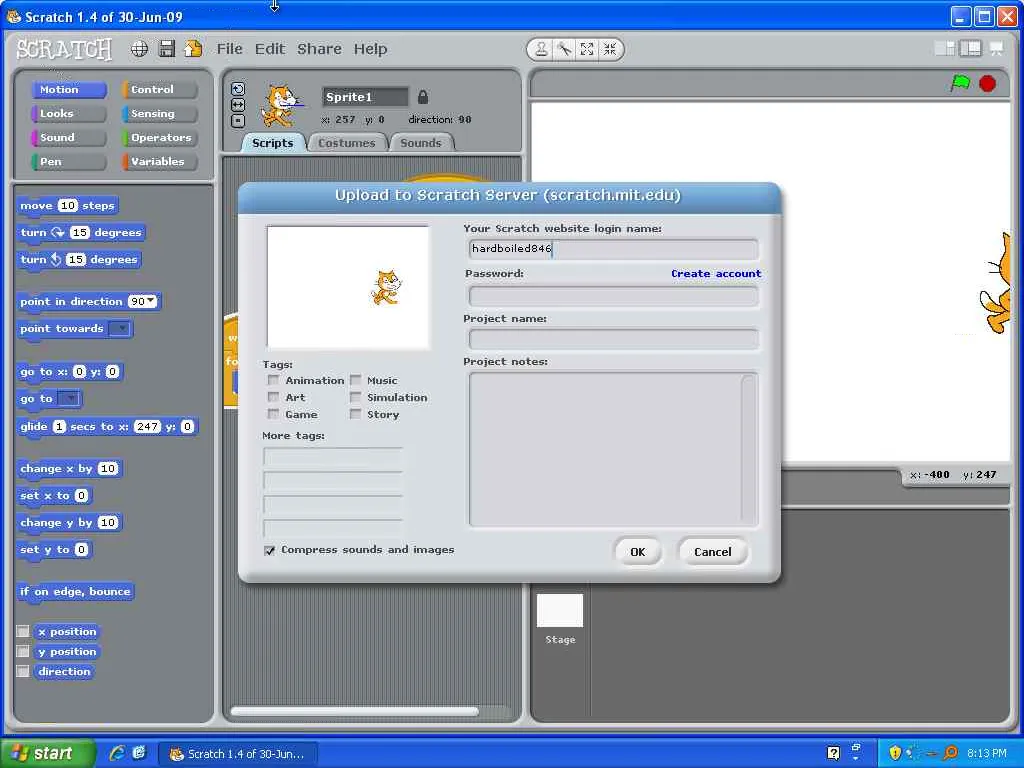Viewport: 1024px width, 768px height.
Task: Open the Edit menu
Action: (270, 49)
